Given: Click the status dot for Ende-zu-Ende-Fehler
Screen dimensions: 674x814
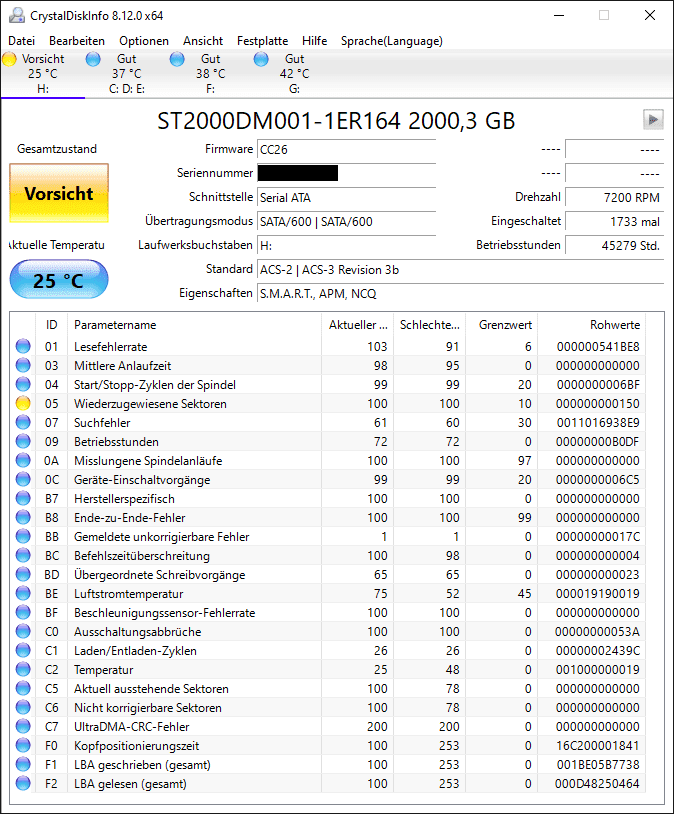Looking at the screenshot, I should pos(23,518).
